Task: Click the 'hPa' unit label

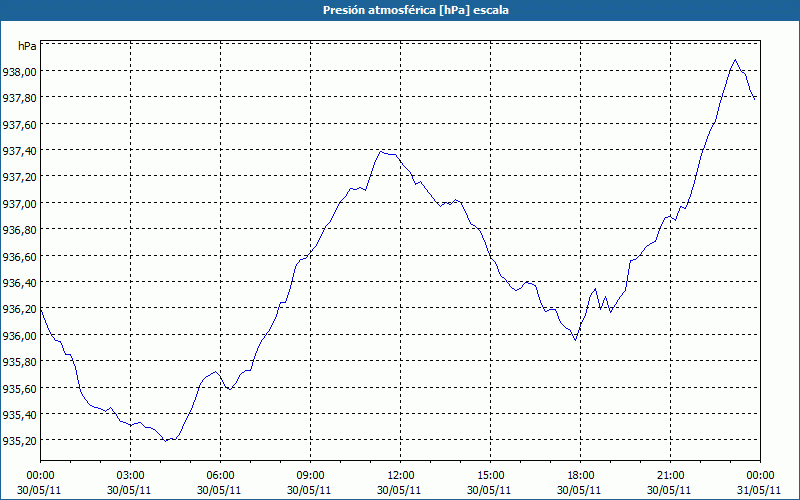Action: coord(27,46)
